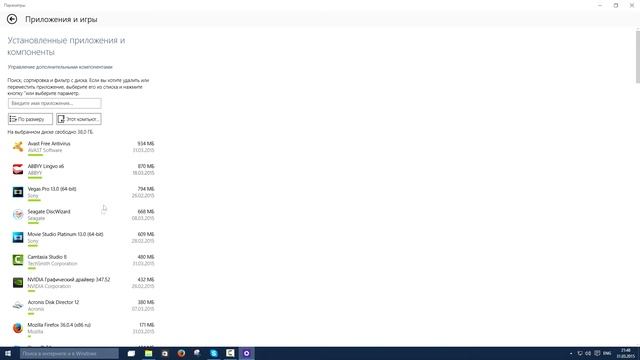
Task: Click the 'Приложения и игры' page title
Action: click(61, 19)
